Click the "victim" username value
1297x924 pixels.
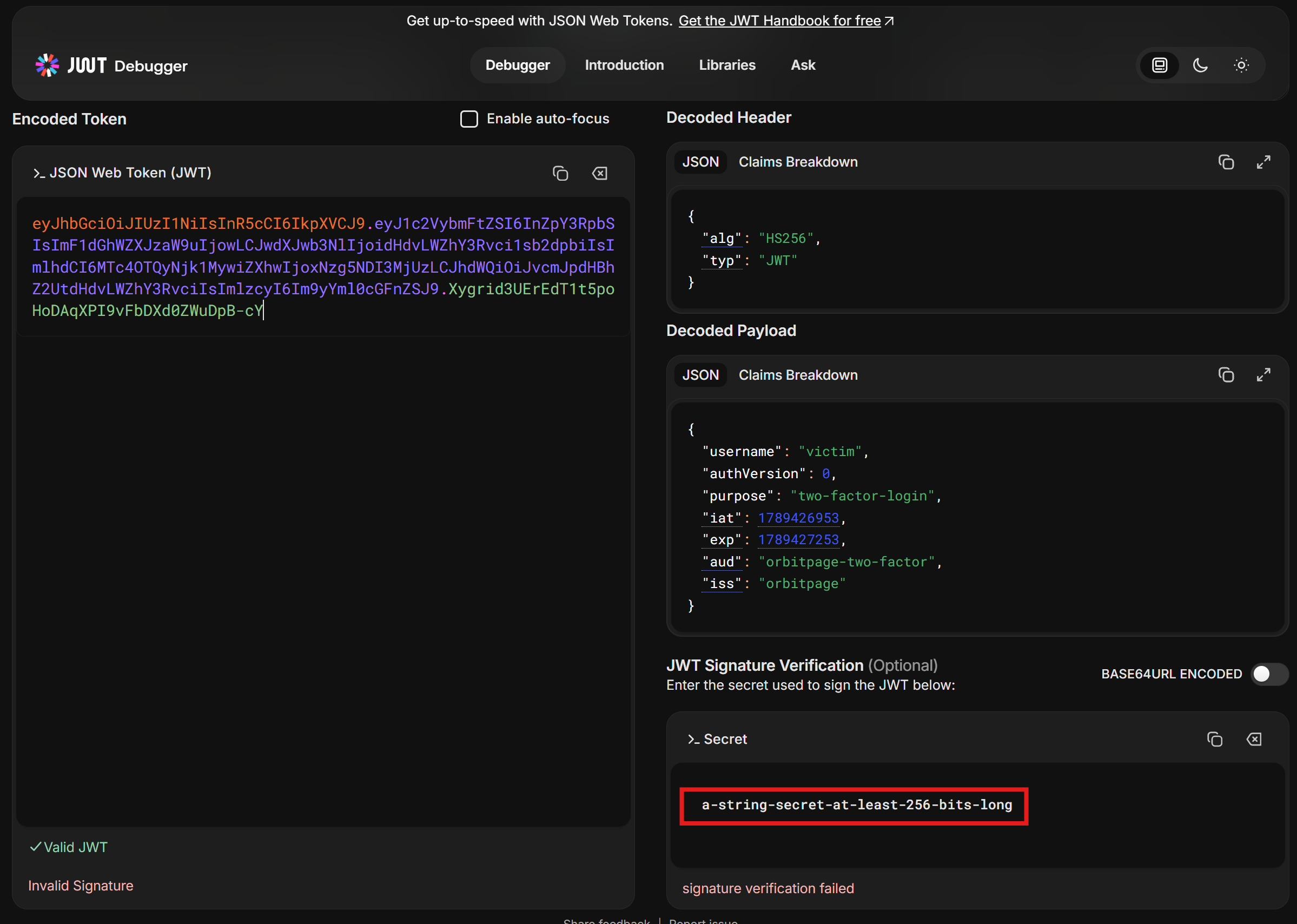(x=830, y=451)
